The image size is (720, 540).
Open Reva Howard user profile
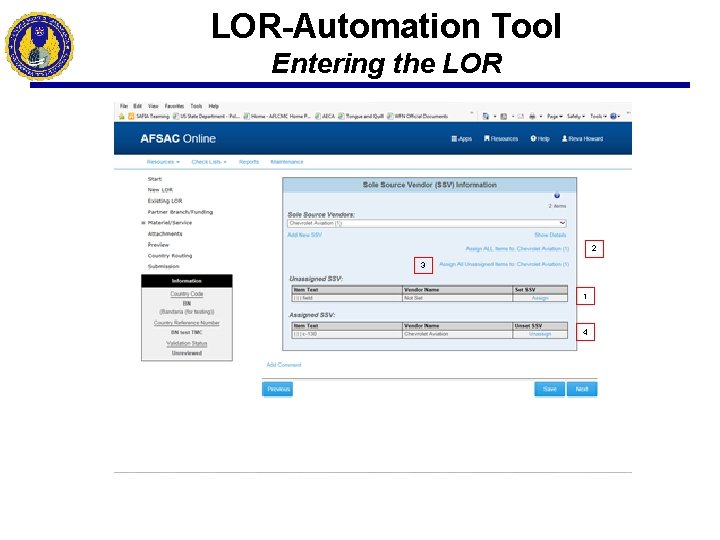click(582, 139)
